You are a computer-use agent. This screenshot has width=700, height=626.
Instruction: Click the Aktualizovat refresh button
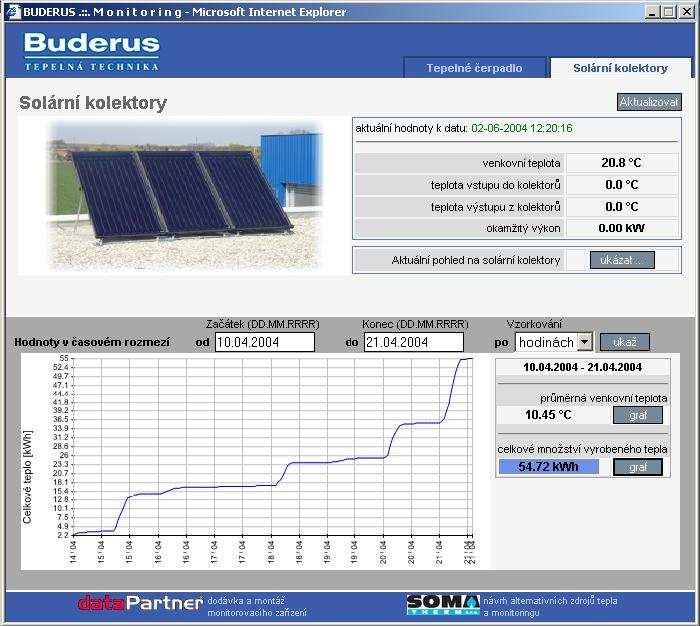649,102
